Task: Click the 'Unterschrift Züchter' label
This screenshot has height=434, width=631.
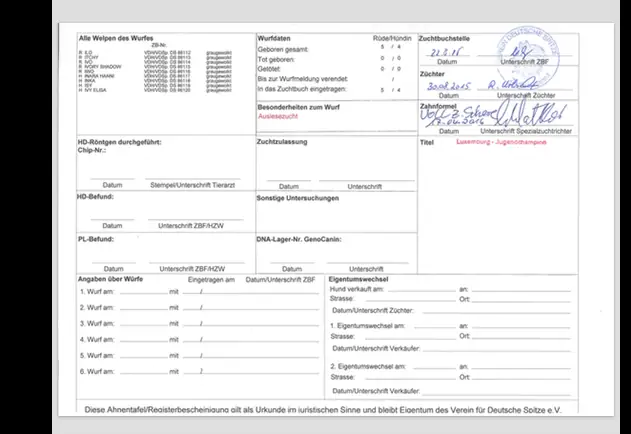Action: click(526, 95)
